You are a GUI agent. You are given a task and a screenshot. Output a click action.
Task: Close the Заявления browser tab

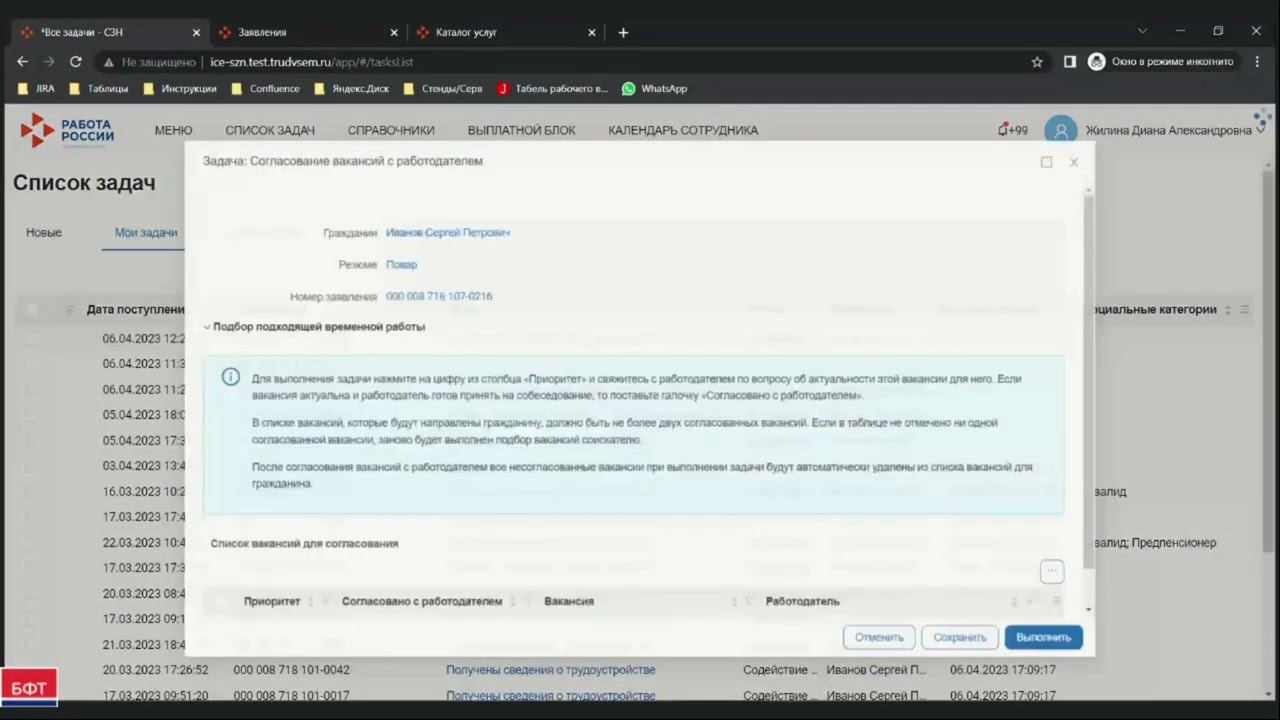(394, 32)
